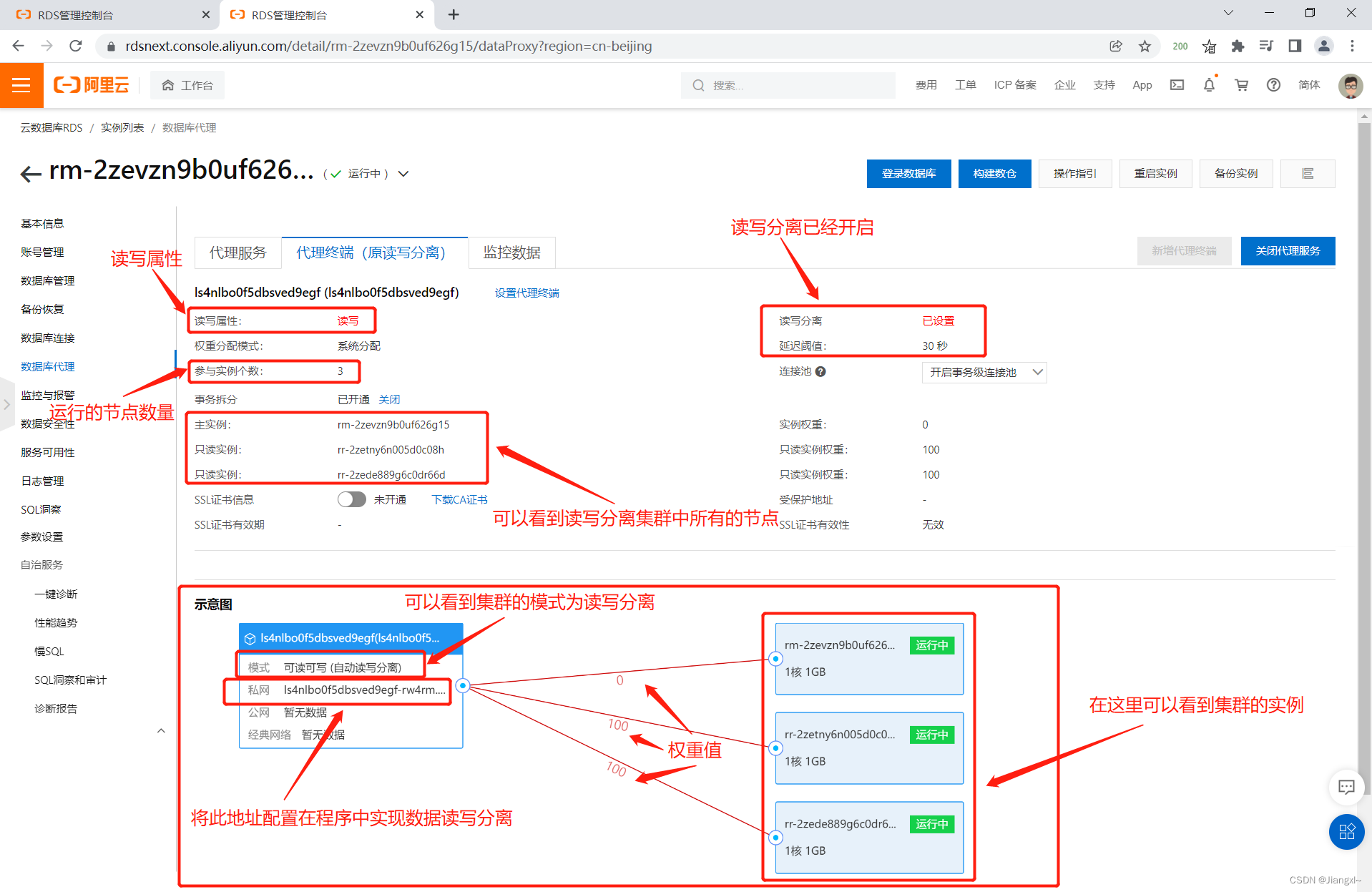Viewport: 1372px width, 892px height.
Task: Open the 工作台 home button
Action: tap(187, 85)
